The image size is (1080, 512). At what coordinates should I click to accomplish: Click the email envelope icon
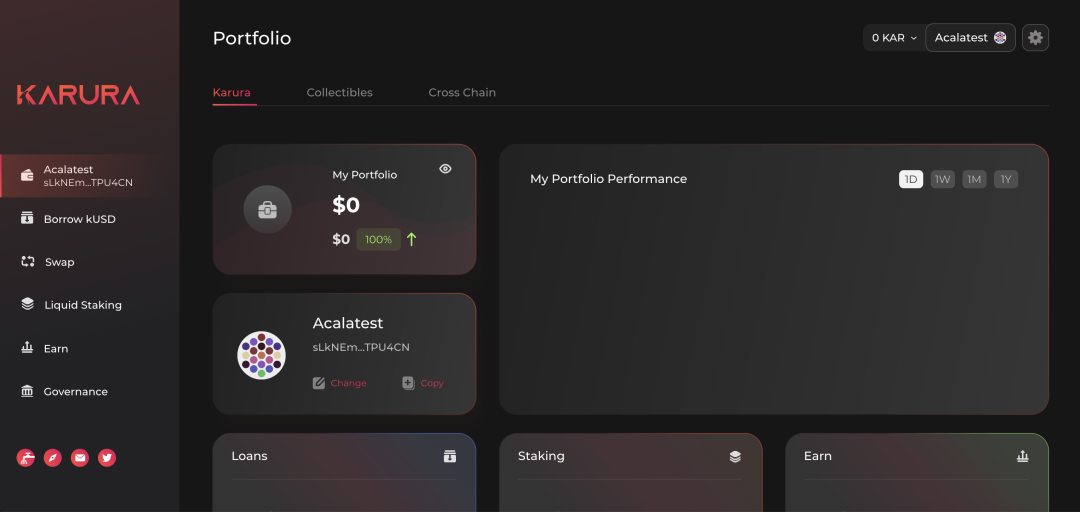pyautogui.click(x=80, y=458)
